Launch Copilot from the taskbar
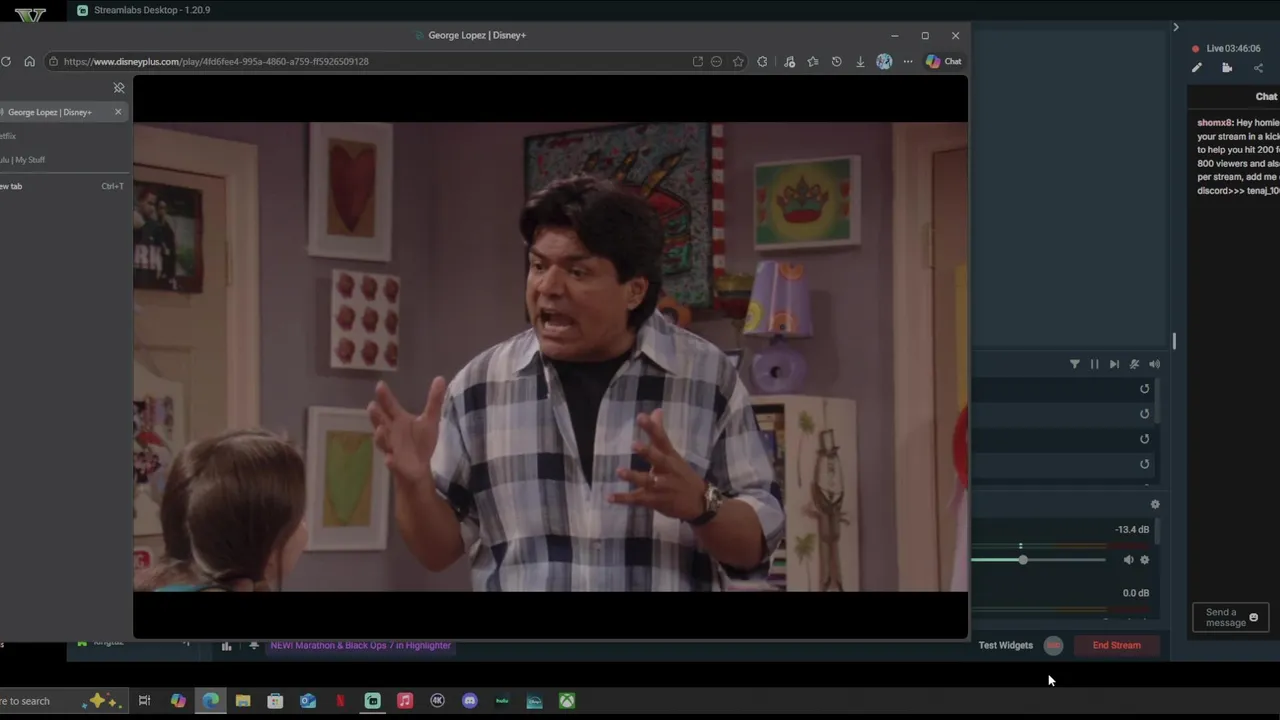 [178, 701]
